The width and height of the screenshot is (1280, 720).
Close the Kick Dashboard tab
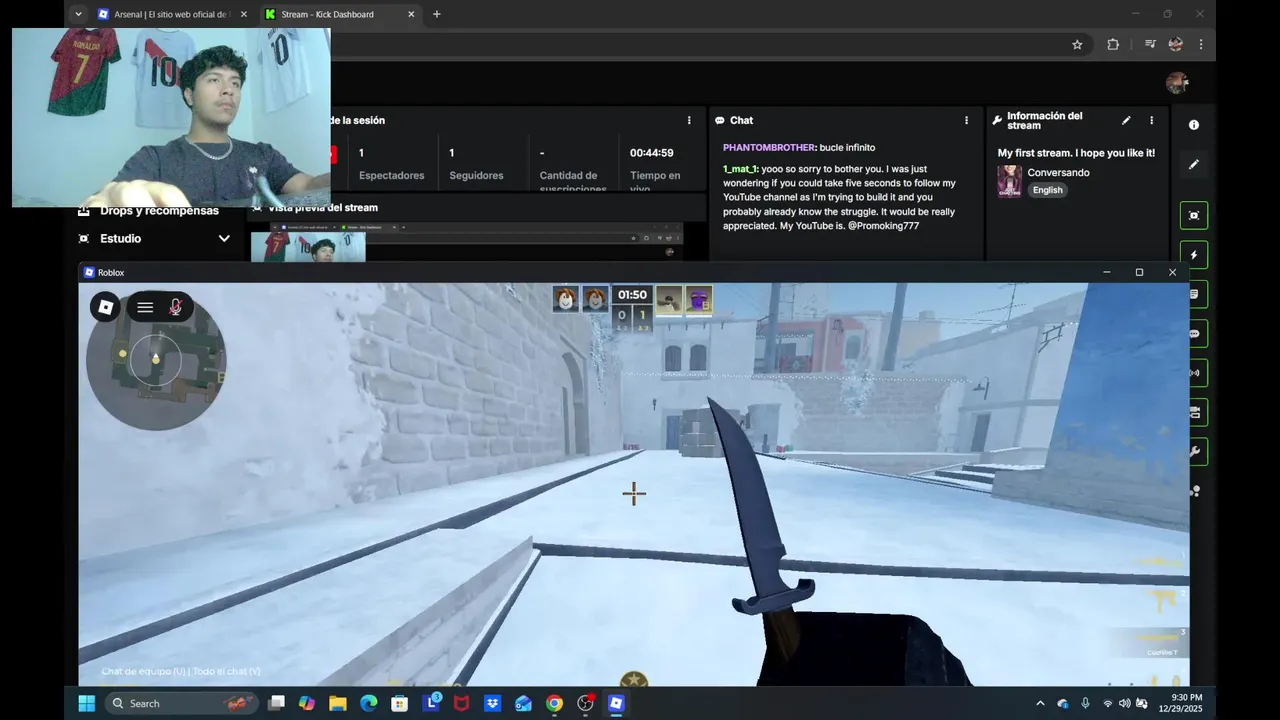pyautogui.click(x=411, y=14)
